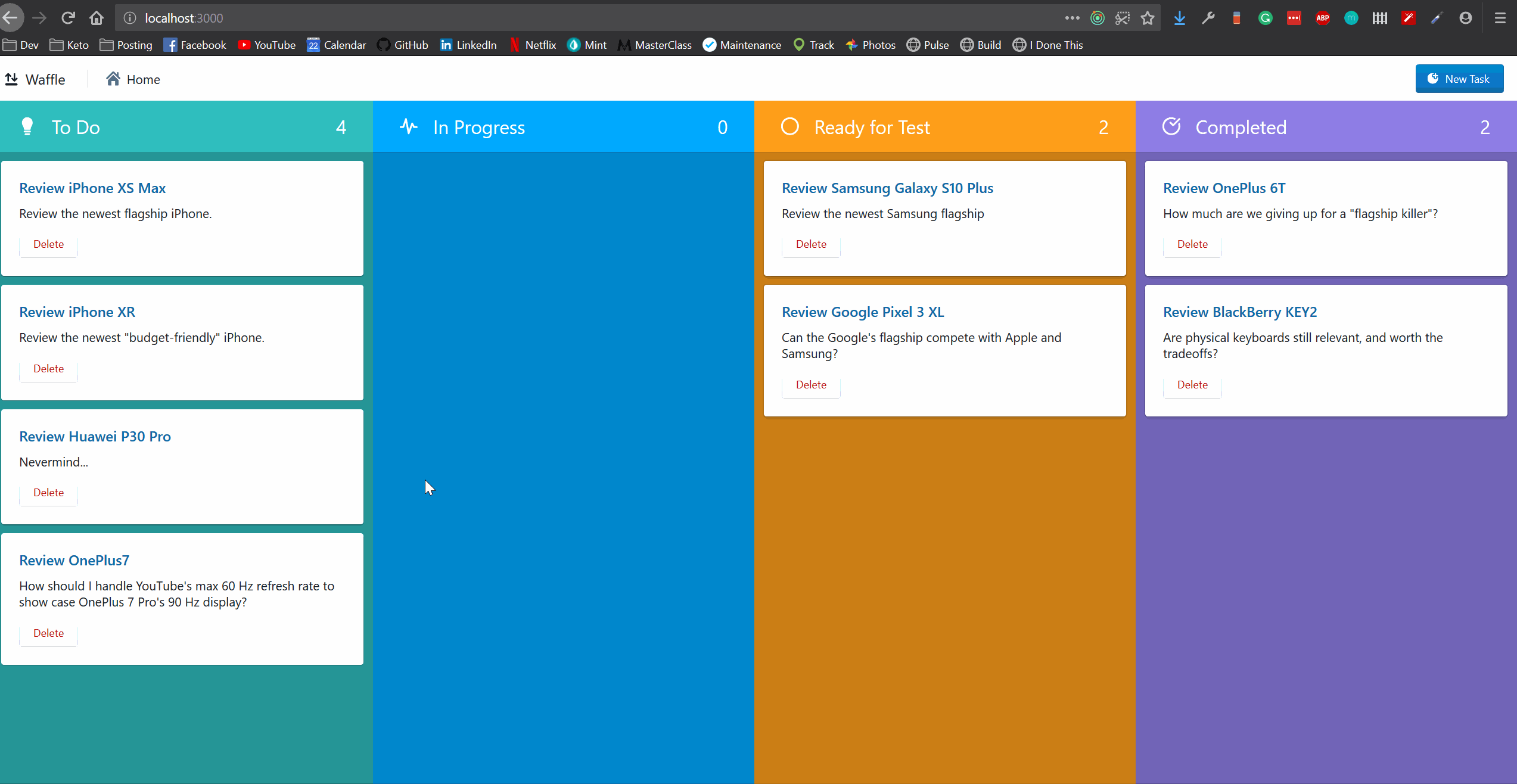Open the browser hamburger menu
Screen dimensions: 1517x784
click(1500, 18)
